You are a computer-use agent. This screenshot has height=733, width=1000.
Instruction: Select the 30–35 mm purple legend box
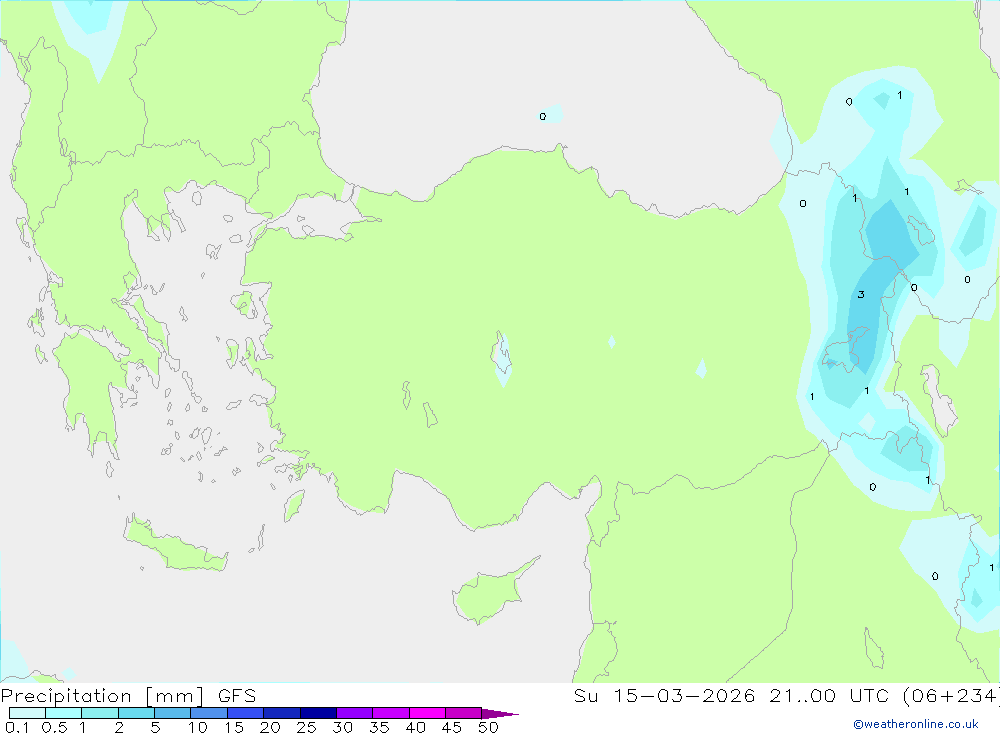coord(354,713)
